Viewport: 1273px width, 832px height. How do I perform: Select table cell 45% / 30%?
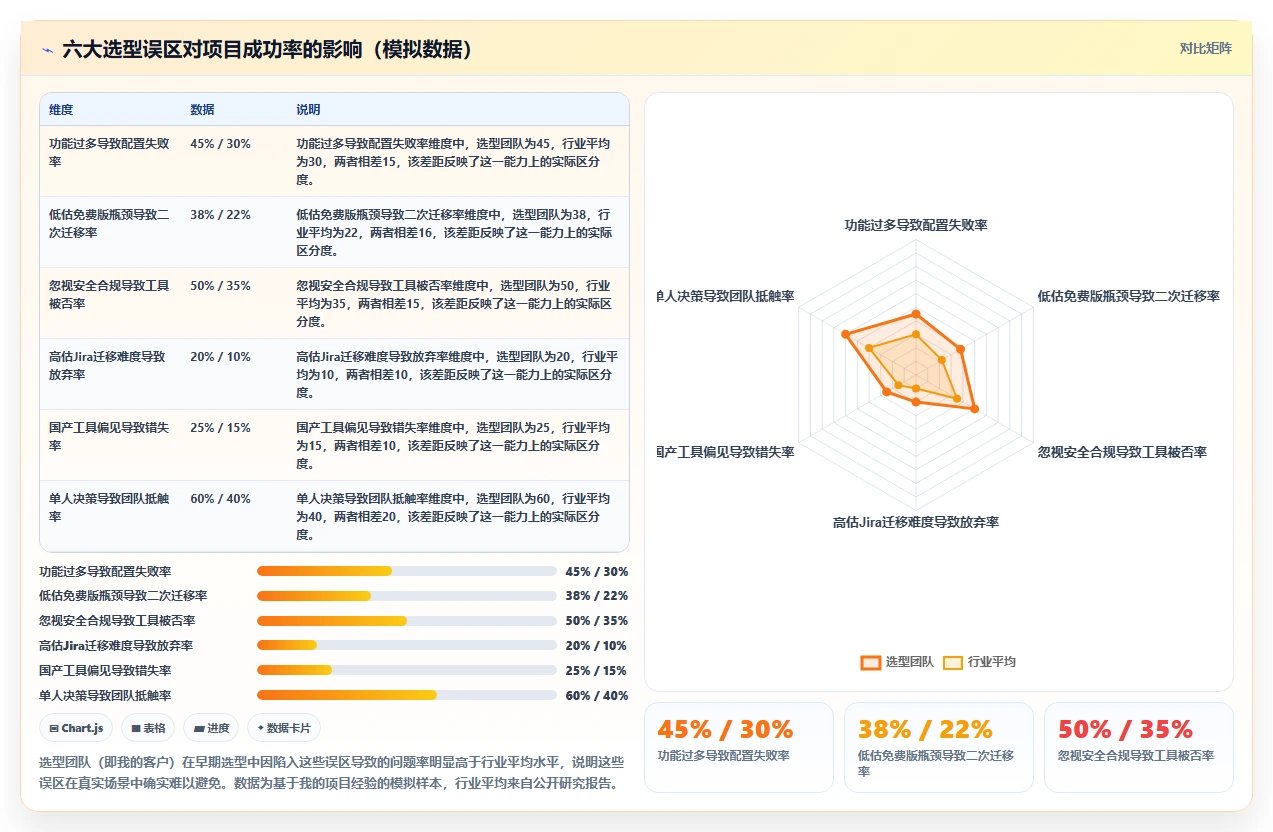[x=220, y=144]
